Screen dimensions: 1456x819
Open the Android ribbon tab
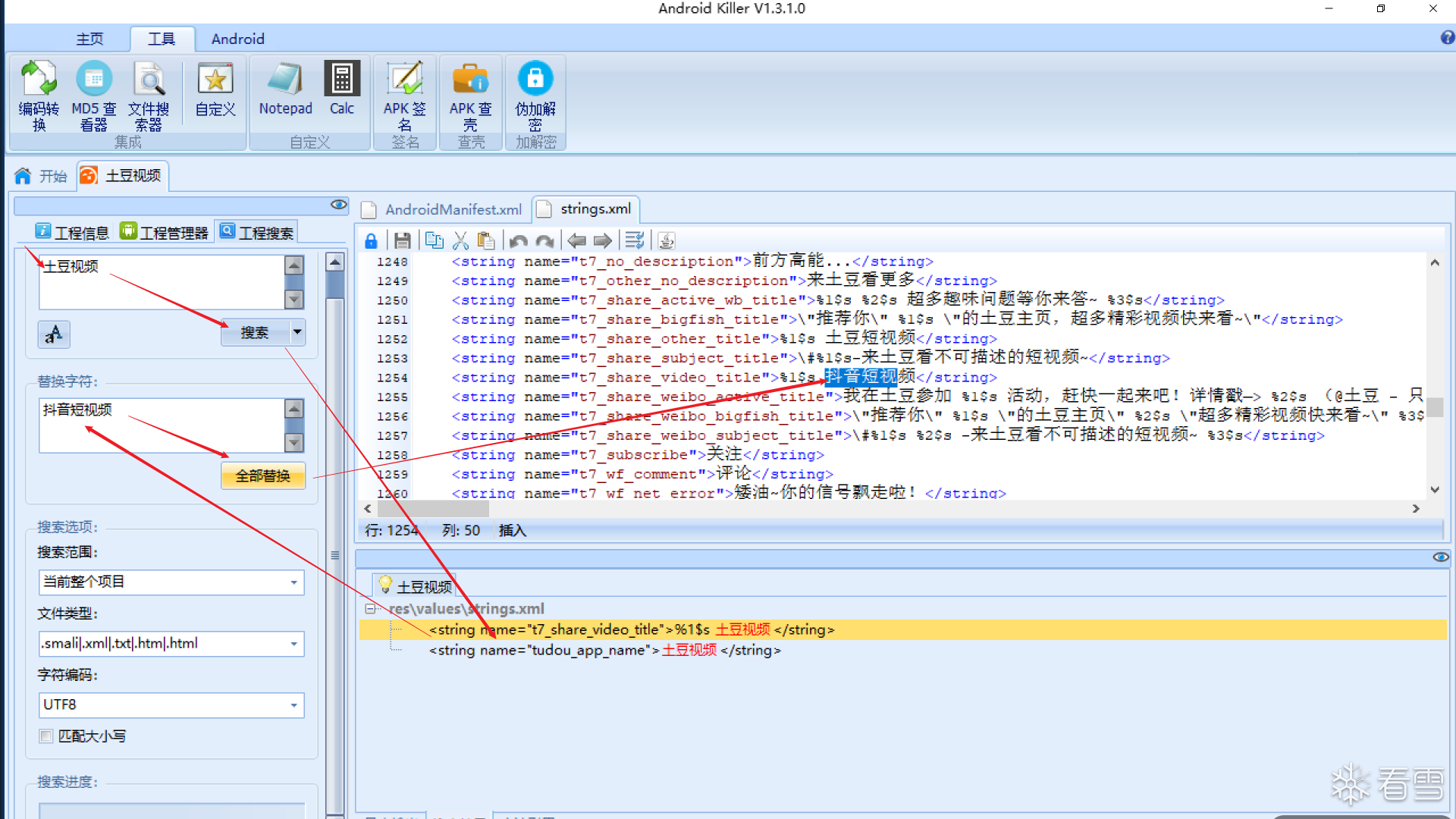coord(237,39)
